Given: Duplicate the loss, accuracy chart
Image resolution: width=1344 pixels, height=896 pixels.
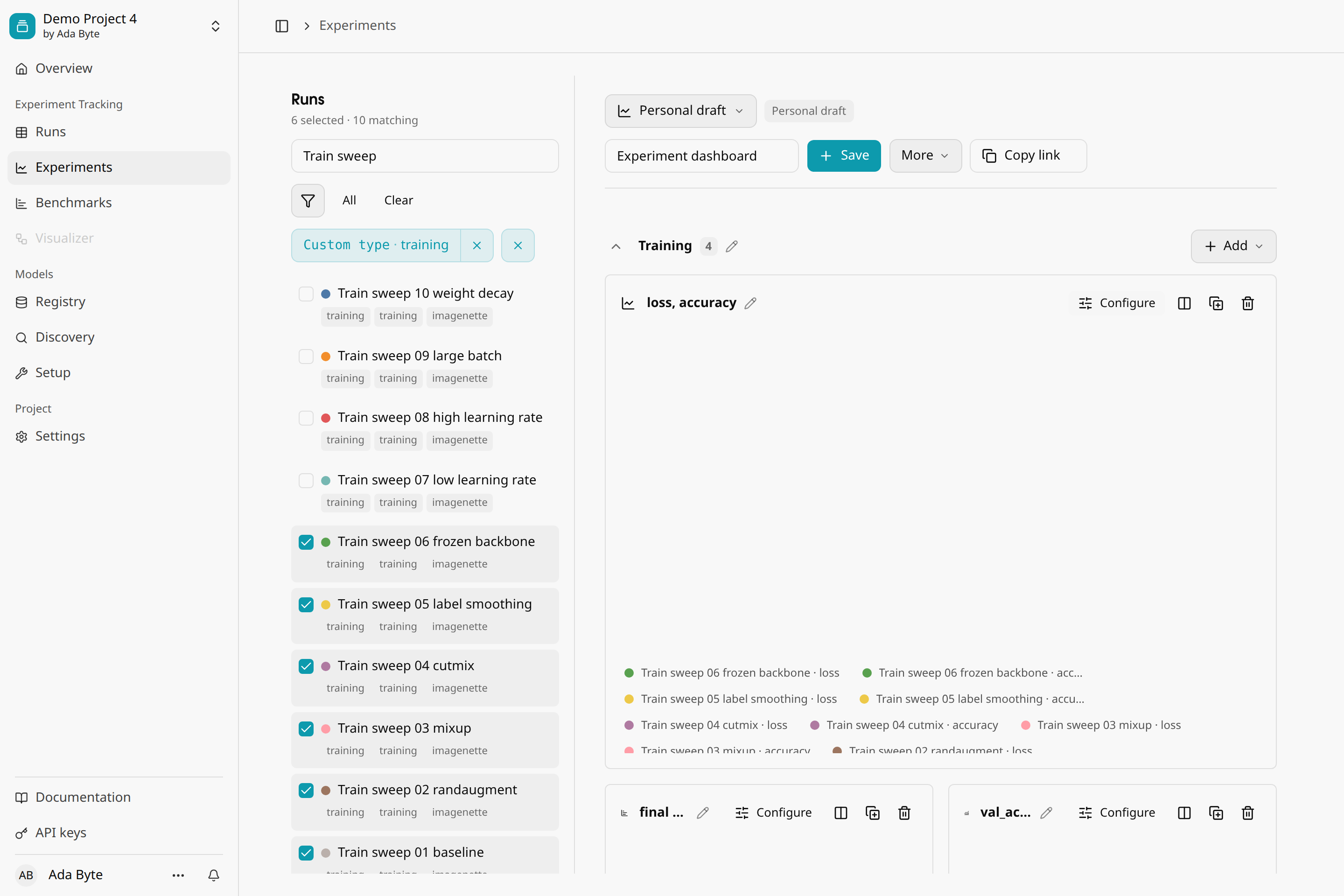Looking at the screenshot, I should (1216, 303).
